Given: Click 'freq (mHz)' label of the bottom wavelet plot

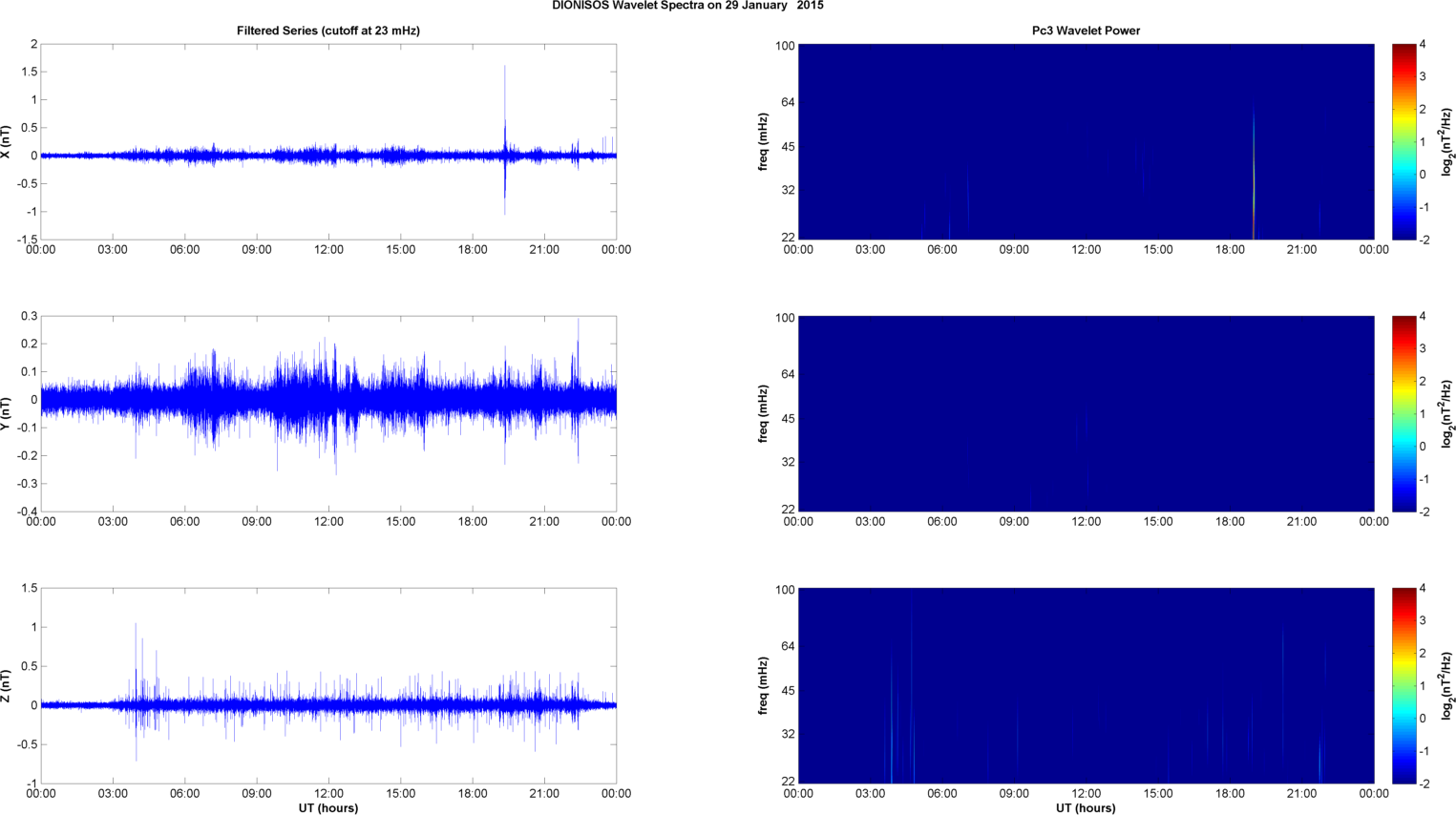Looking at the screenshot, I should click(x=764, y=685).
